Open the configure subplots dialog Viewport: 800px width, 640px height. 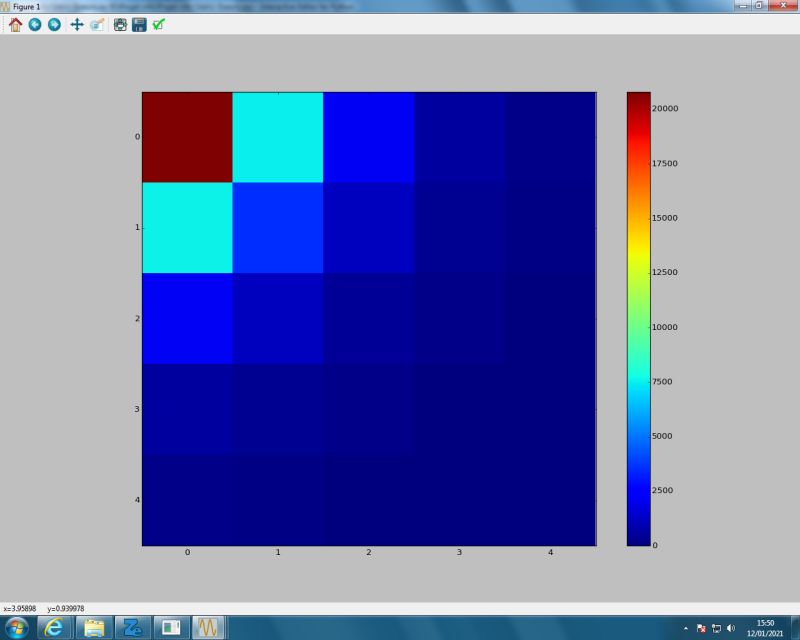[x=120, y=25]
